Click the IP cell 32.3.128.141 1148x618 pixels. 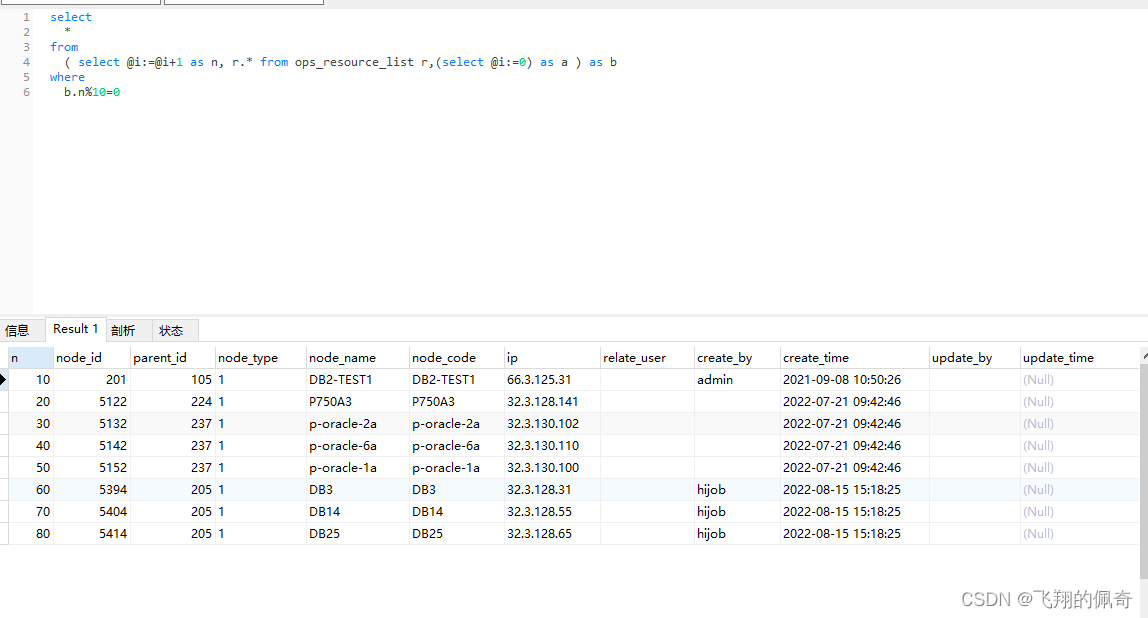tap(543, 402)
